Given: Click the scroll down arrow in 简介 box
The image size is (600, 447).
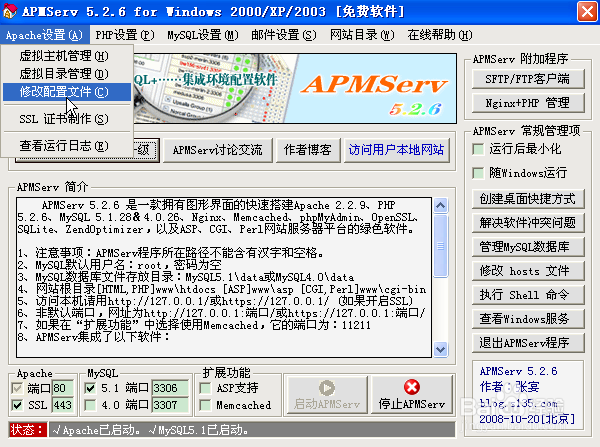Looking at the screenshot, I should [x=441, y=349].
